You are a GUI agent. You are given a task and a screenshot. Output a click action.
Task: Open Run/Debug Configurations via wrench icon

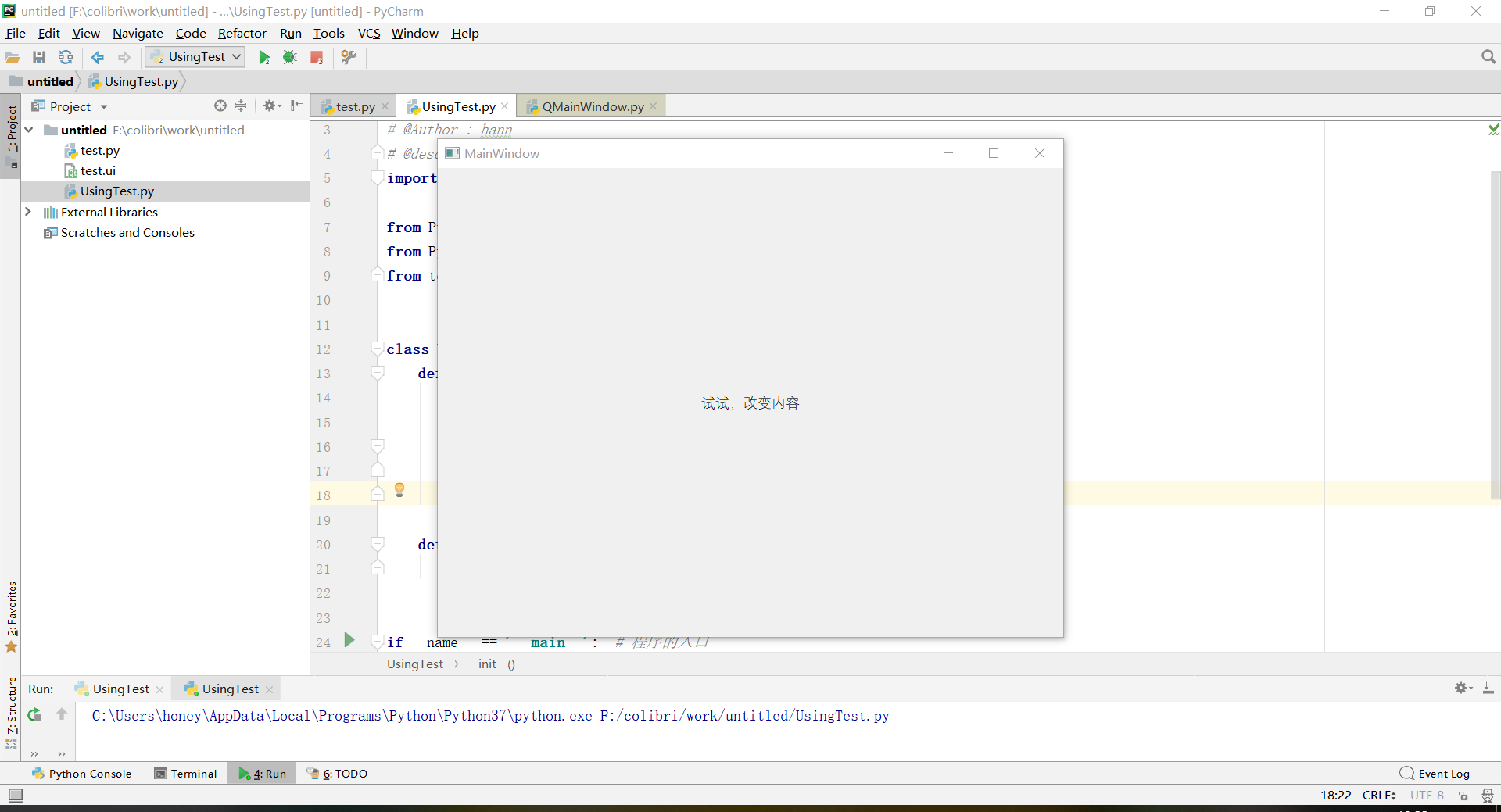click(349, 56)
